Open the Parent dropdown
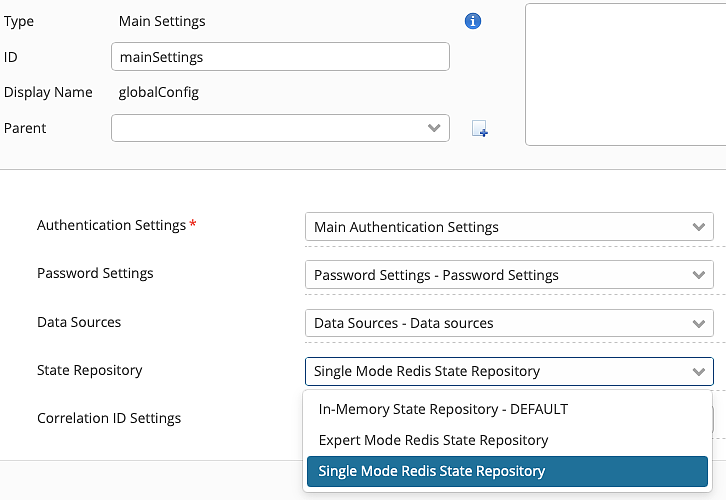The image size is (726, 500). click(280, 128)
